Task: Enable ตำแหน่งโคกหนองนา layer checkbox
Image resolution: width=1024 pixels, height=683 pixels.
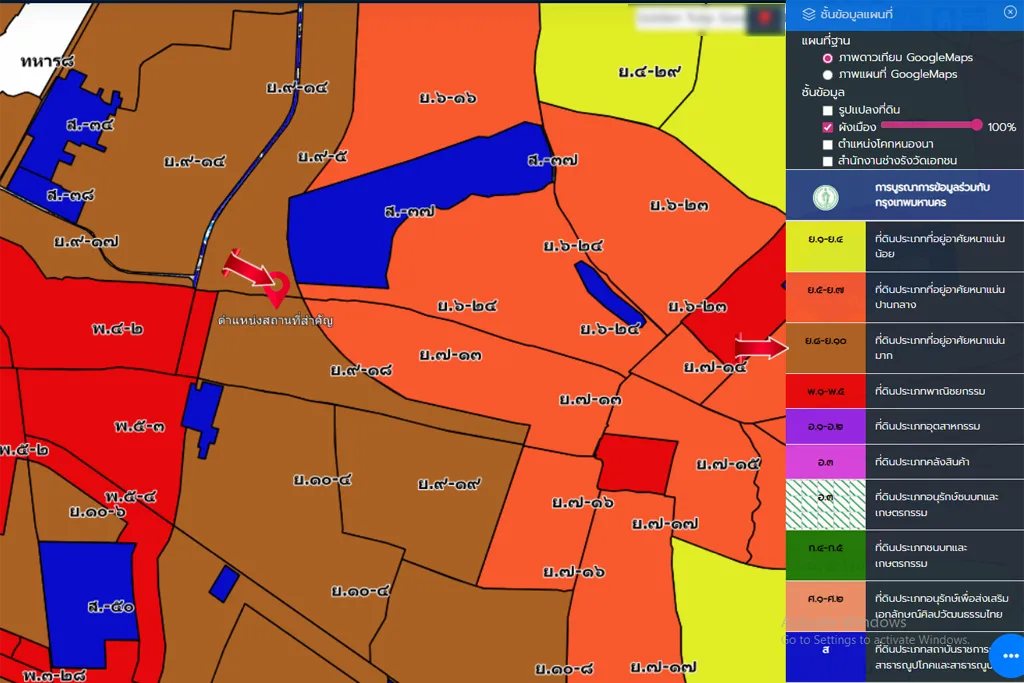Action: tap(827, 144)
